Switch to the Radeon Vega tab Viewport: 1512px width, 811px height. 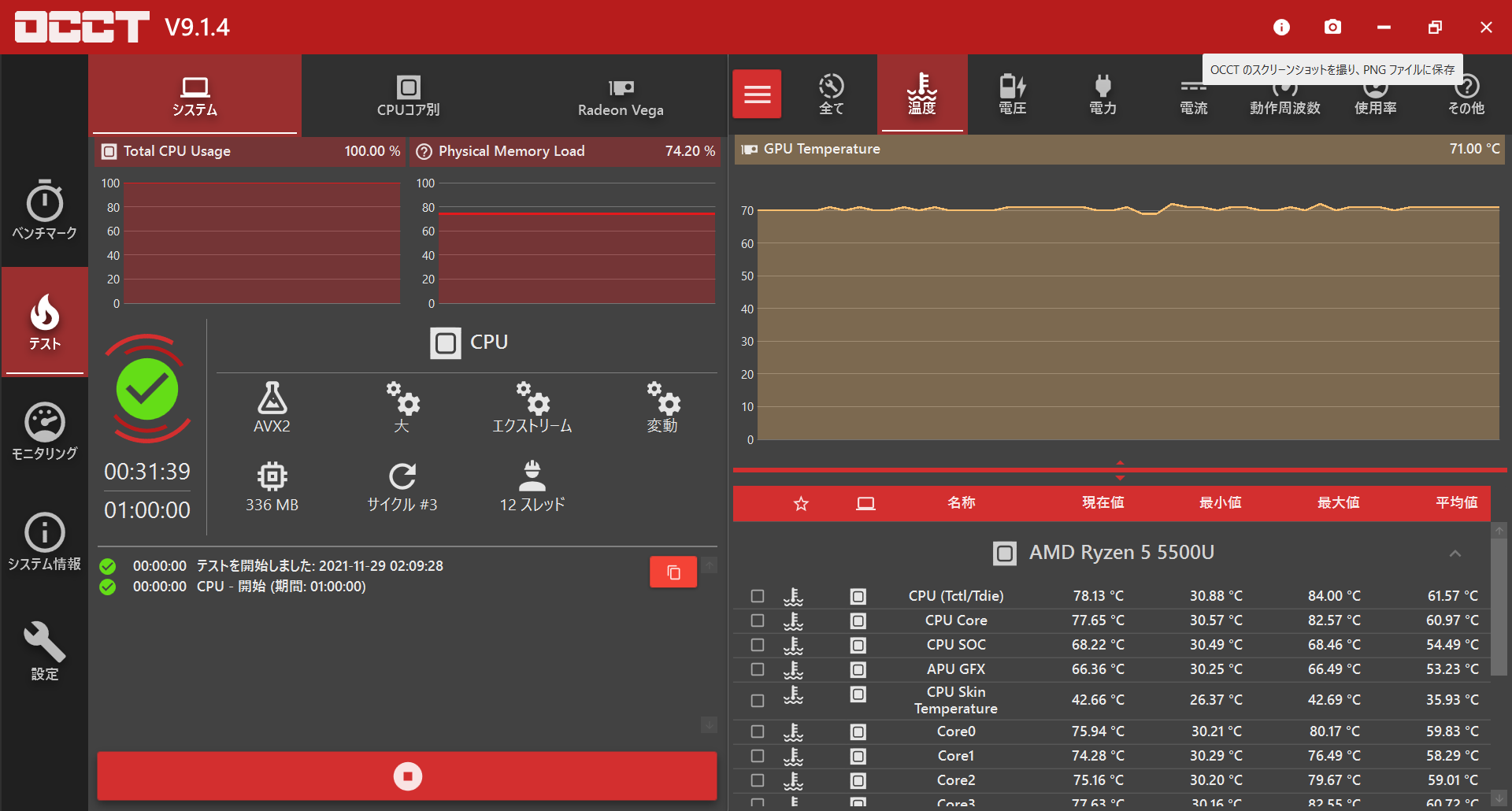pos(621,95)
